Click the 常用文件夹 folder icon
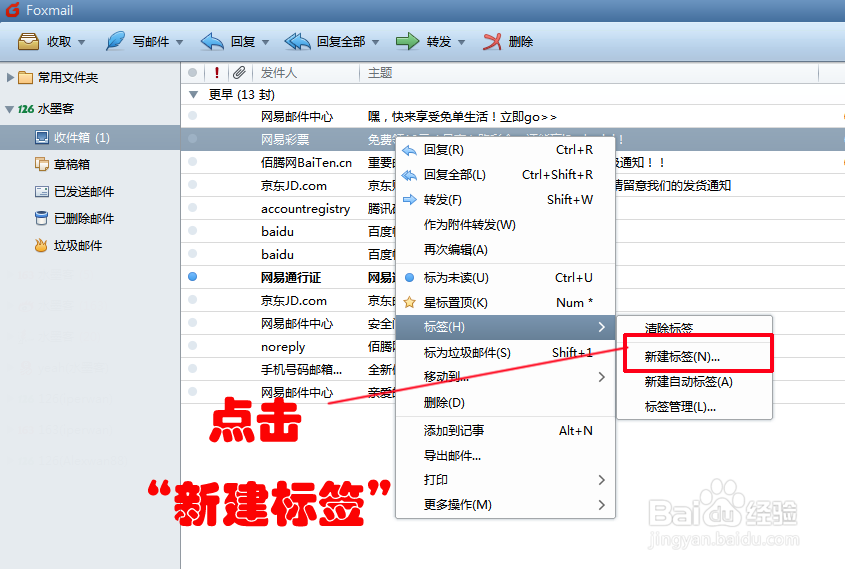Image resolution: width=845 pixels, height=569 pixels. tap(25, 78)
